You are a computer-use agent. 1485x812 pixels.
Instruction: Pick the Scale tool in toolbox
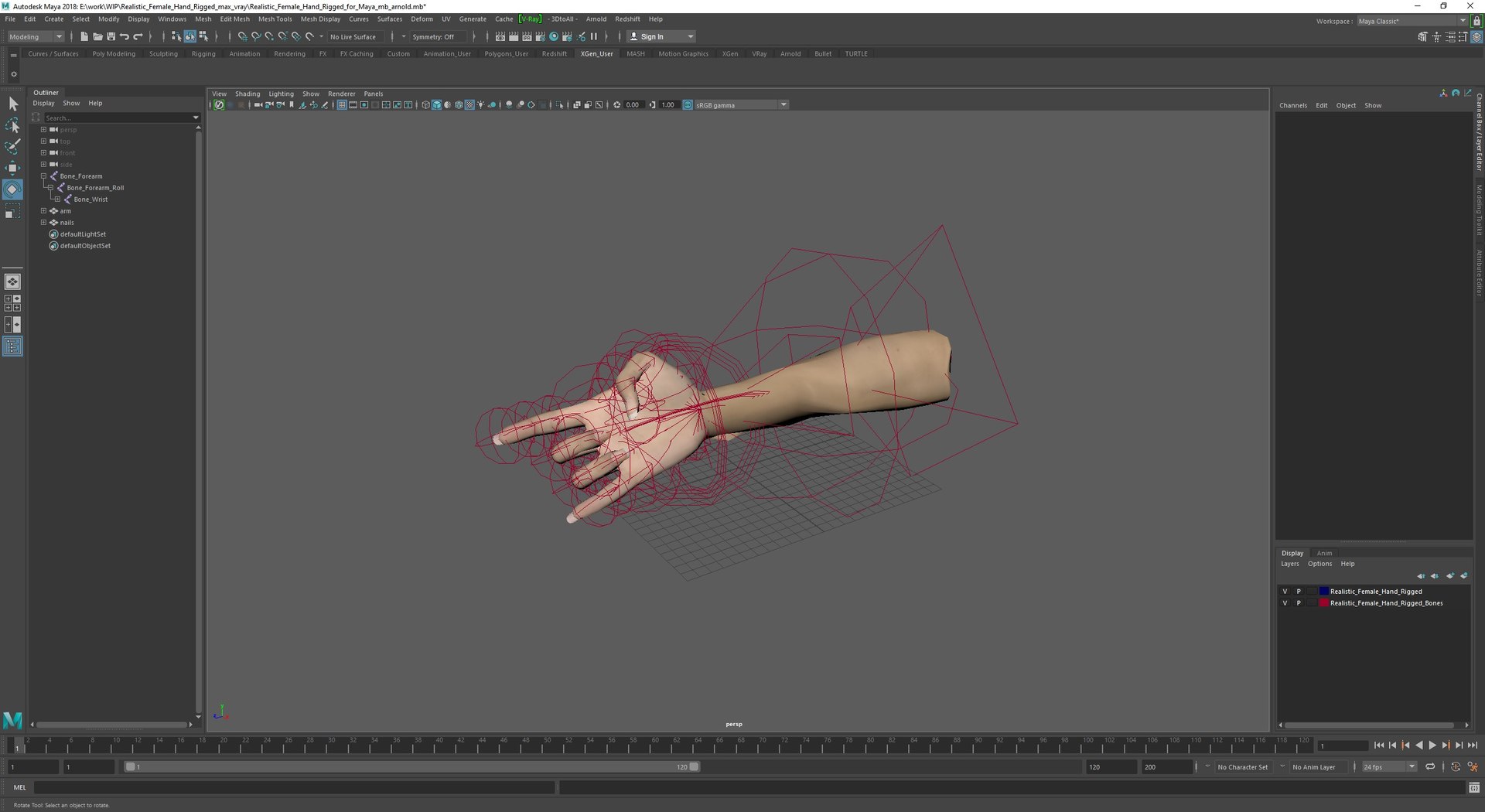click(x=13, y=211)
